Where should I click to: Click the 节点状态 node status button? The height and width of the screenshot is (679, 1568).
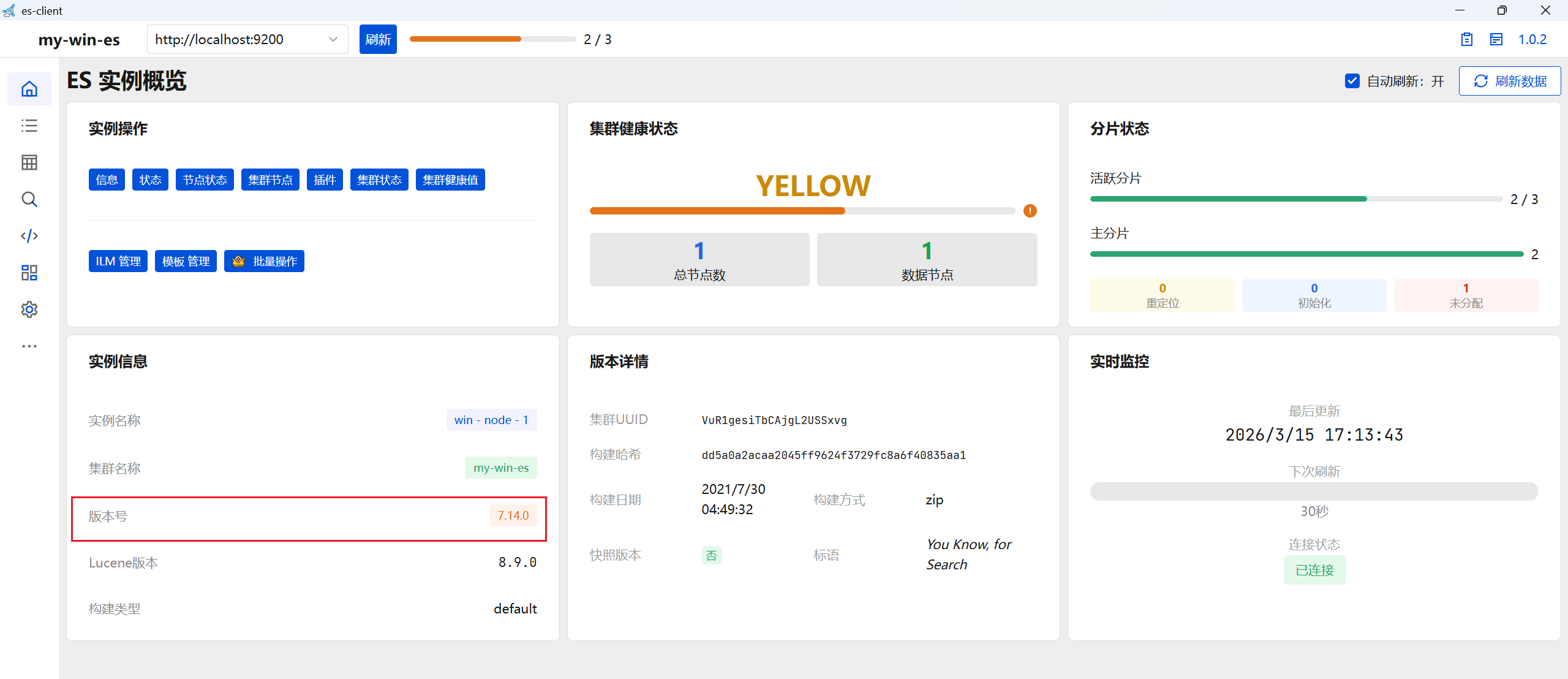tap(205, 180)
